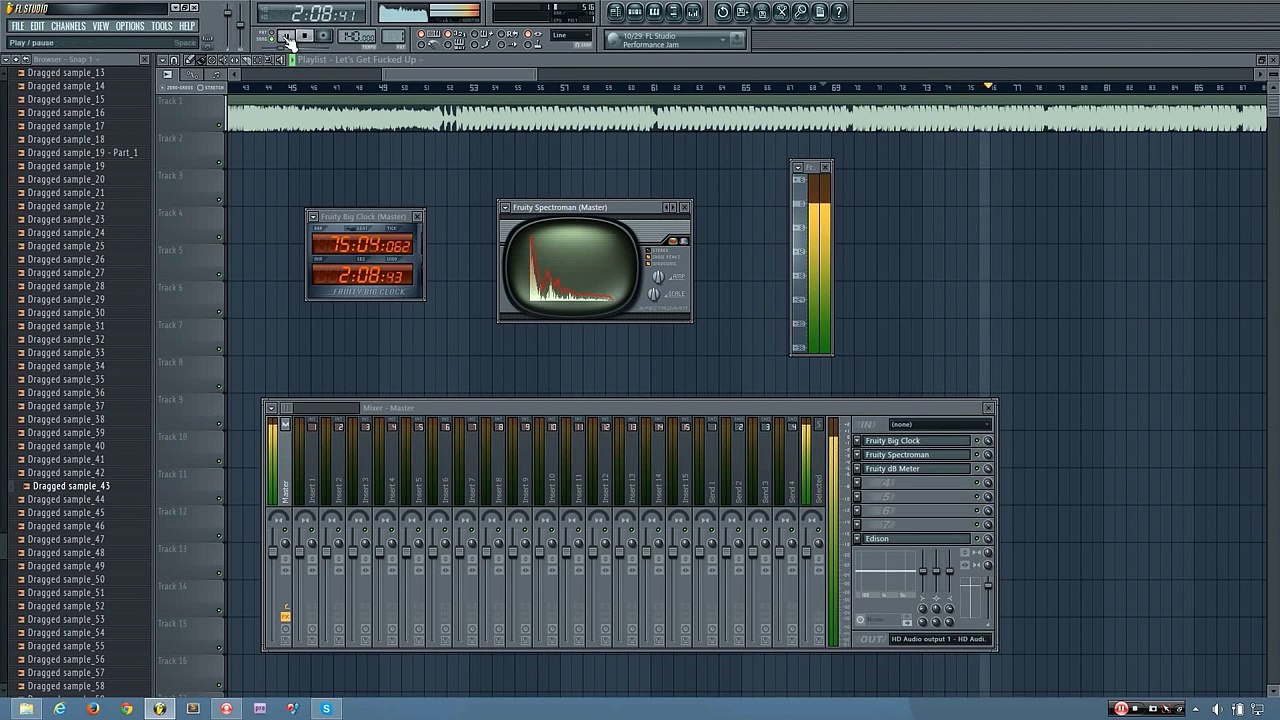Select Dragged sample_58 in the browser
The width and height of the screenshot is (1280, 720).
pos(65,686)
